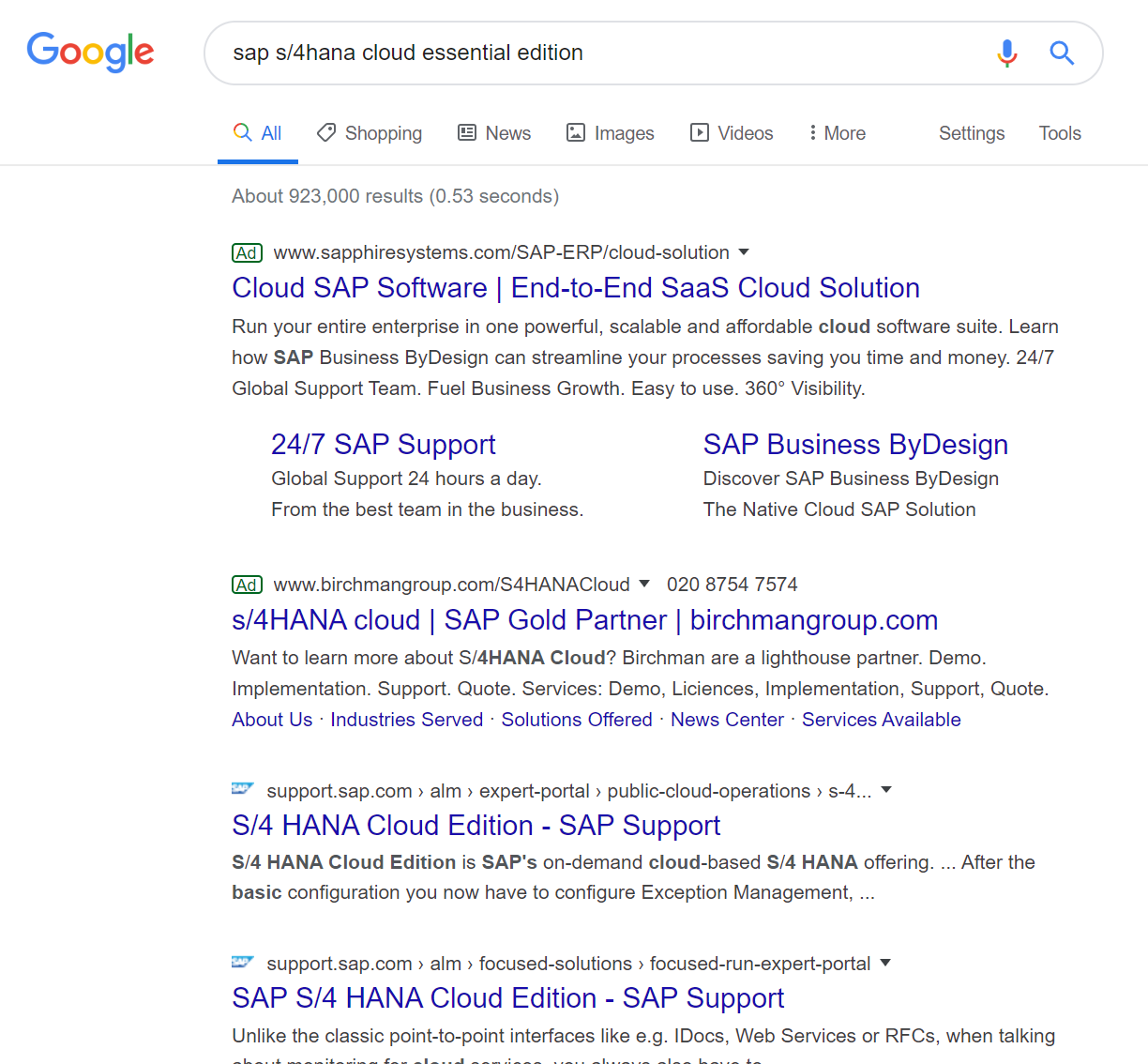Image resolution: width=1148 pixels, height=1064 pixels.
Task: Click the support.sap.com focused-solutions breadcrumb
Action: (x=568, y=964)
